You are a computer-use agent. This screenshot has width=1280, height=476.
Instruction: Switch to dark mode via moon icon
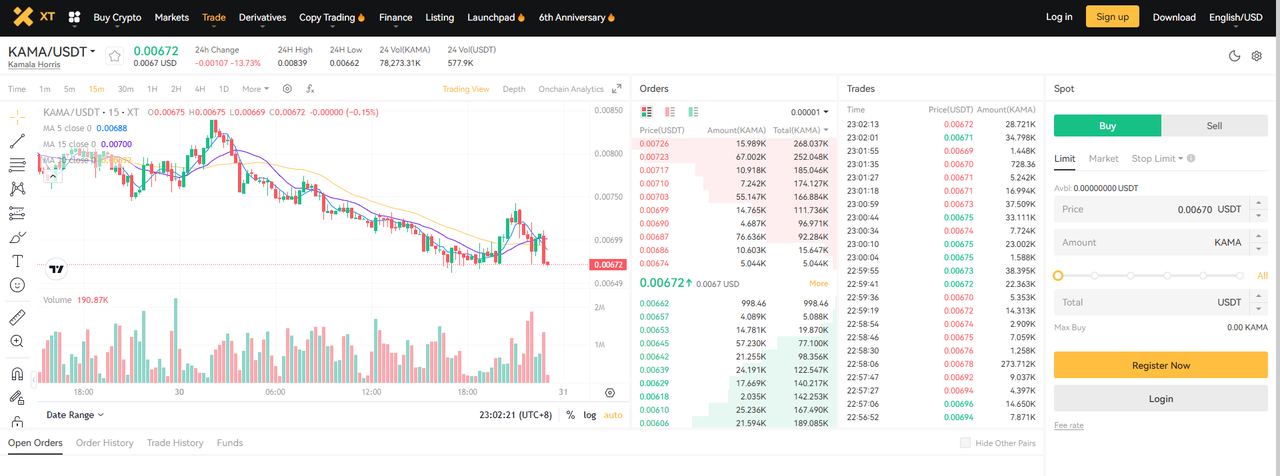coord(1235,56)
